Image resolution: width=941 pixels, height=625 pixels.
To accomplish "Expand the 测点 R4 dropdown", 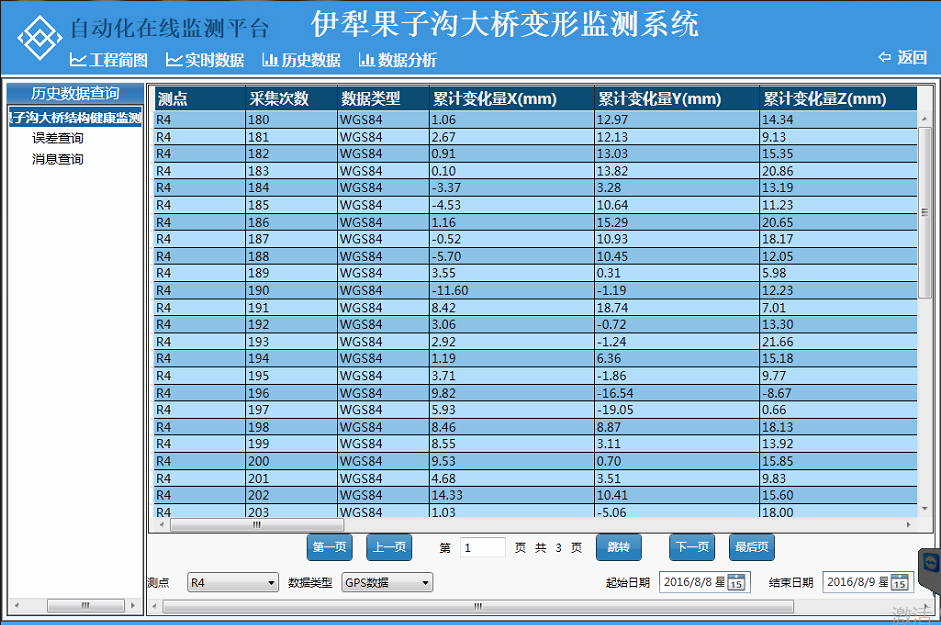I will point(271,583).
